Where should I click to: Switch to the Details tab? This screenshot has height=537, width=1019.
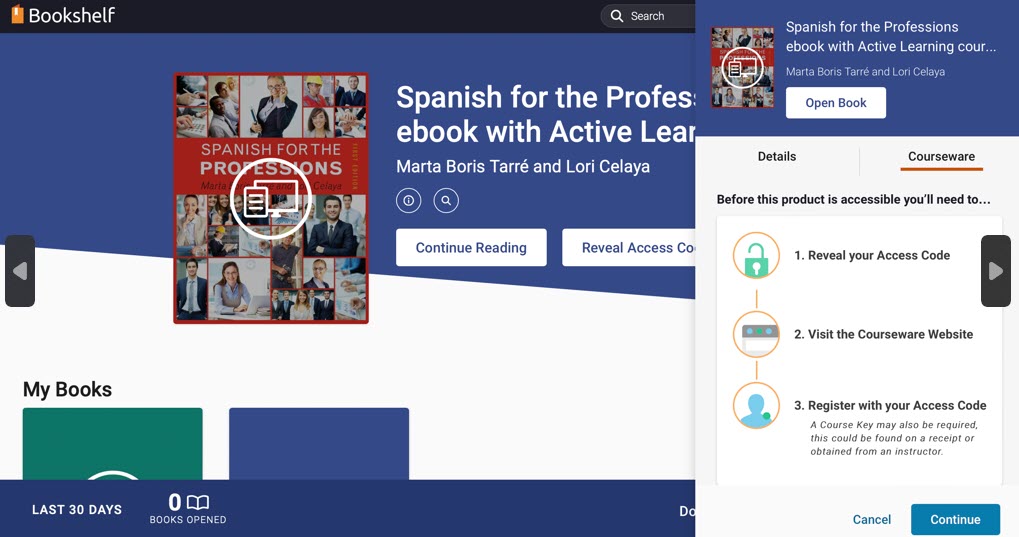point(777,157)
